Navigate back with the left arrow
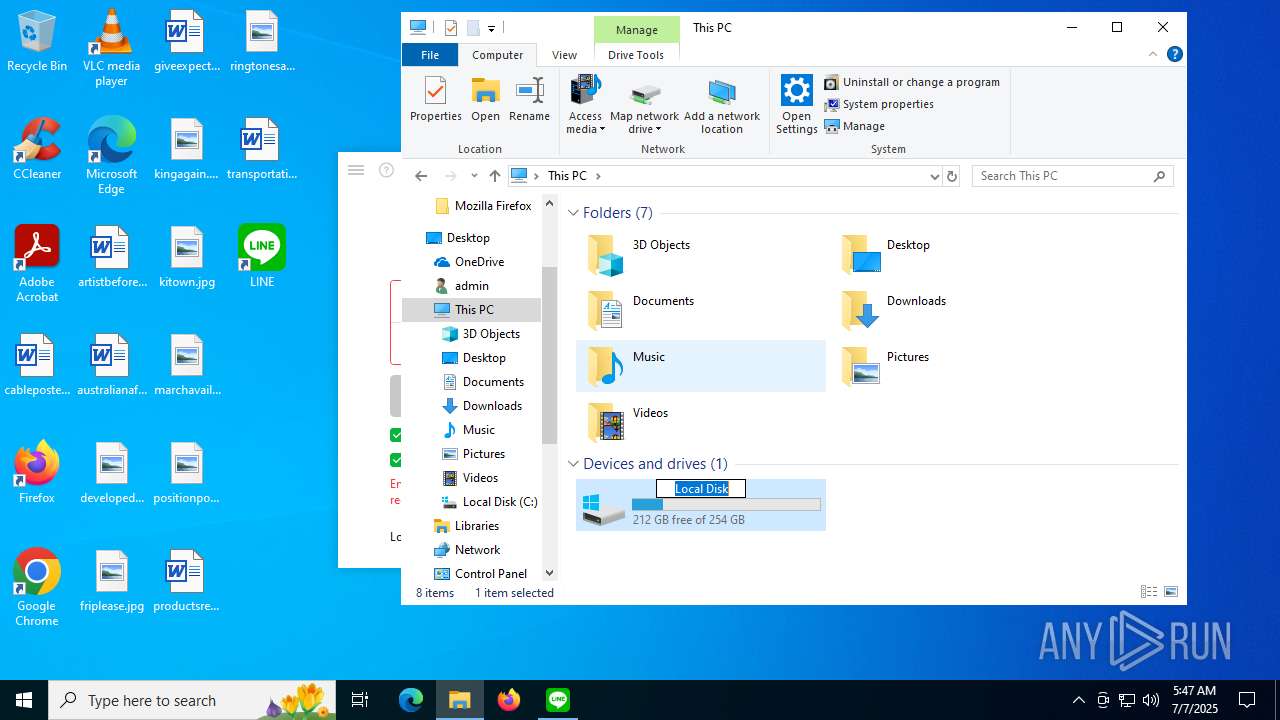Screen dimensions: 1280x720 [421, 176]
